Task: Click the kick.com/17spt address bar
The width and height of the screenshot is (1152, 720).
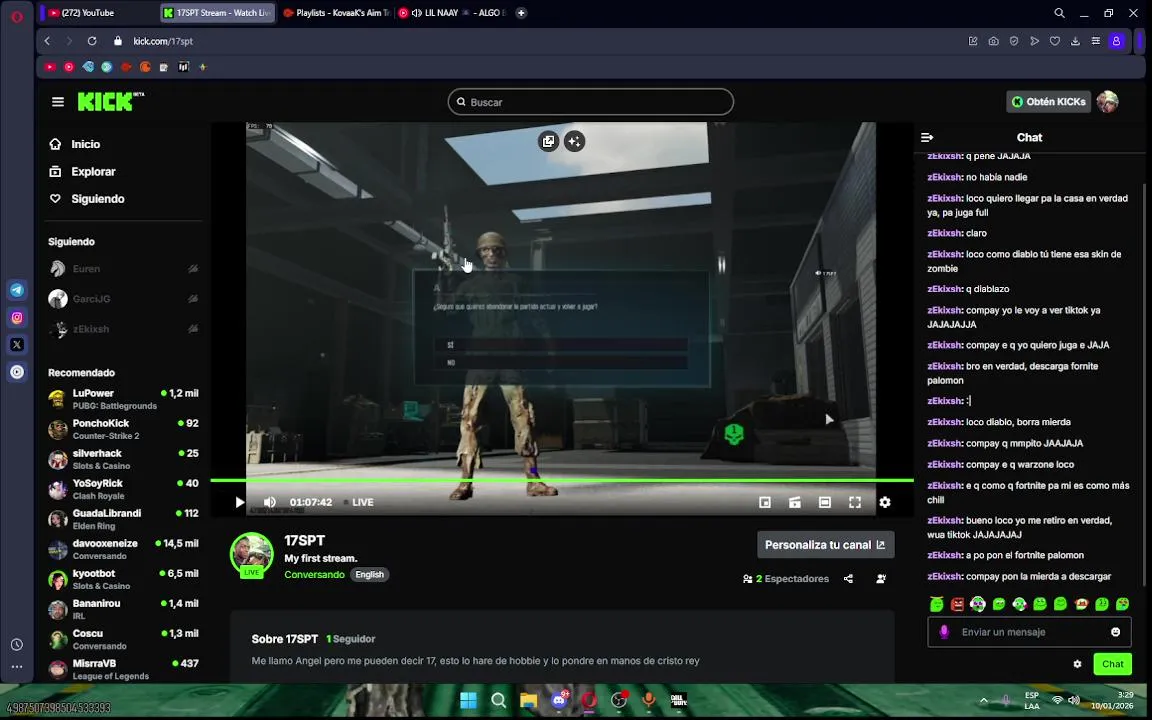Action: pyautogui.click(x=163, y=41)
